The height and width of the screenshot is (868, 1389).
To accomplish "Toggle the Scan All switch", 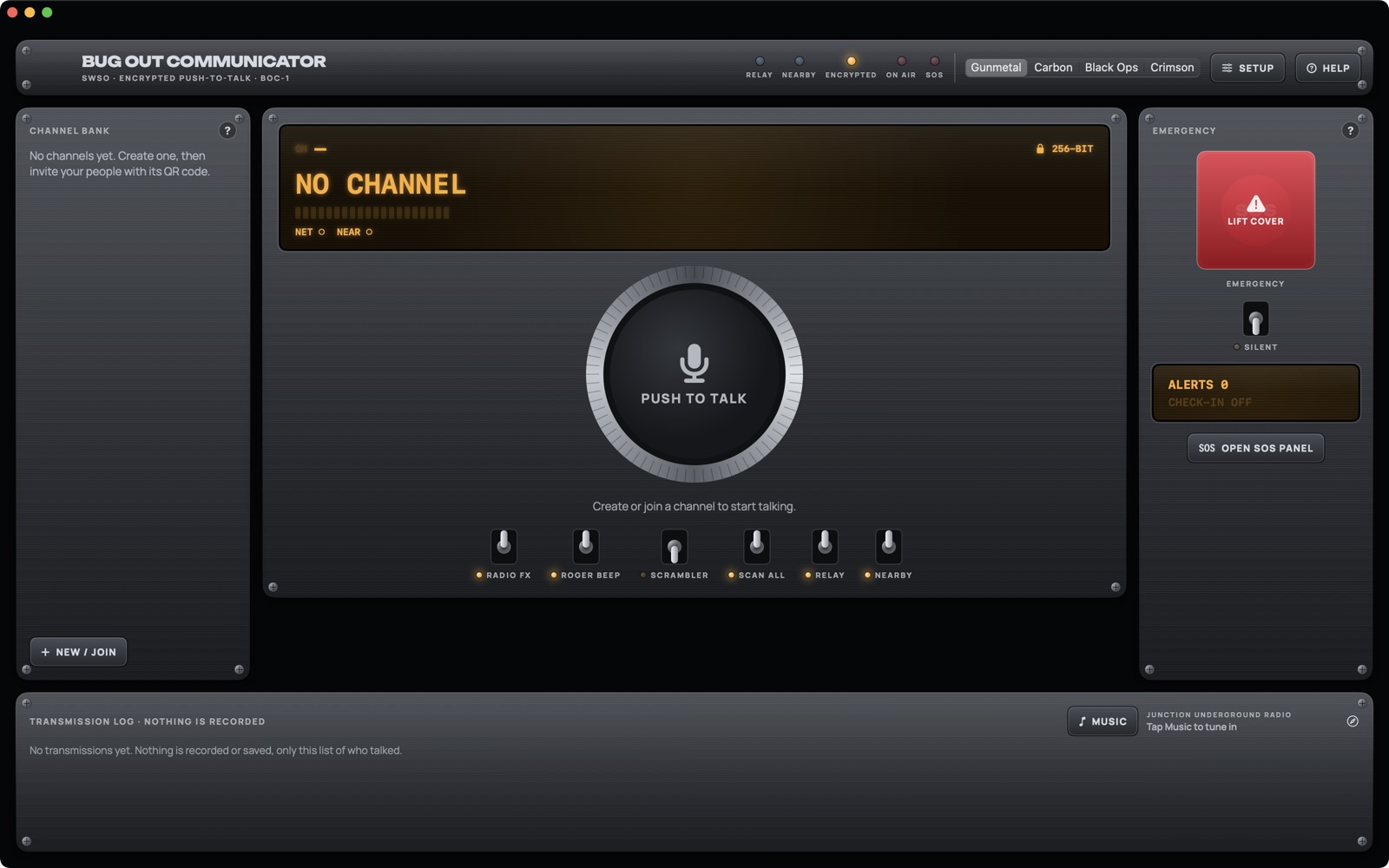I will [757, 546].
